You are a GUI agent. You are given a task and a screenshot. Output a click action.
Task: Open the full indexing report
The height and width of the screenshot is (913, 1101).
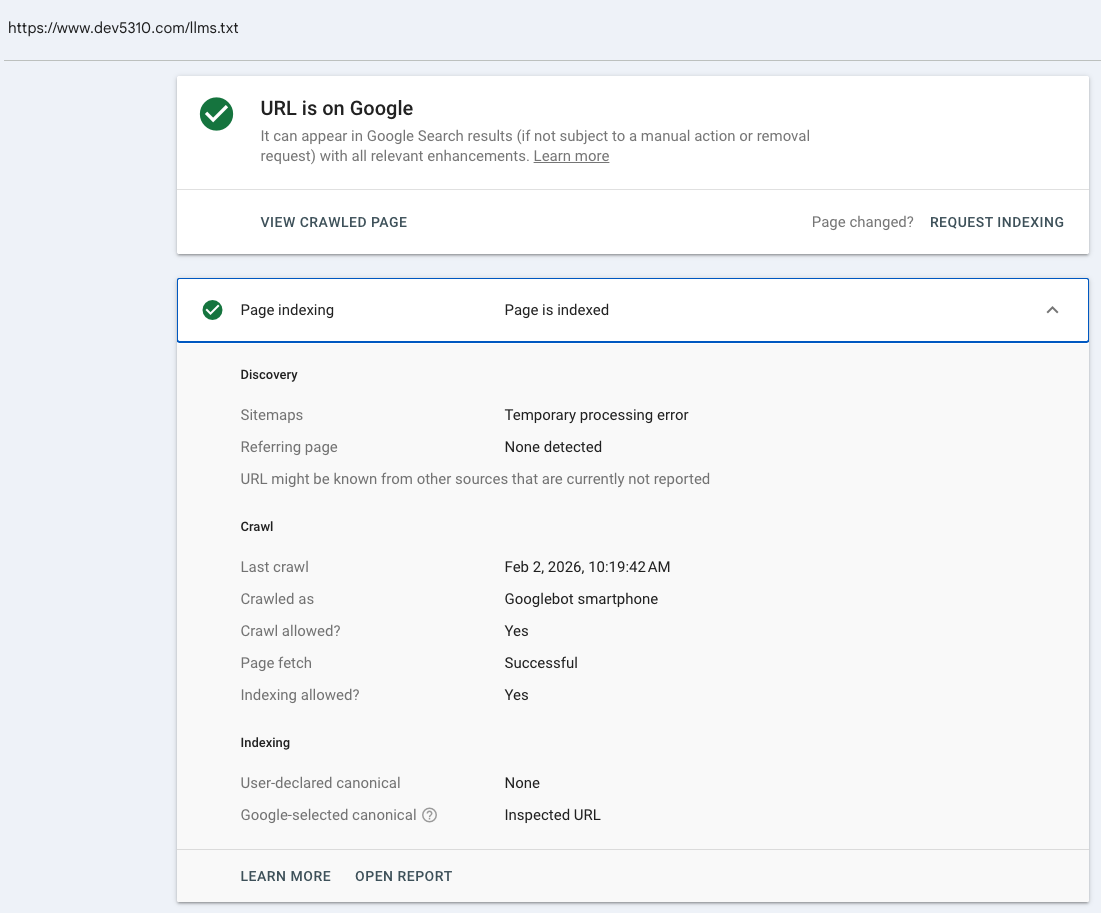coord(403,876)
